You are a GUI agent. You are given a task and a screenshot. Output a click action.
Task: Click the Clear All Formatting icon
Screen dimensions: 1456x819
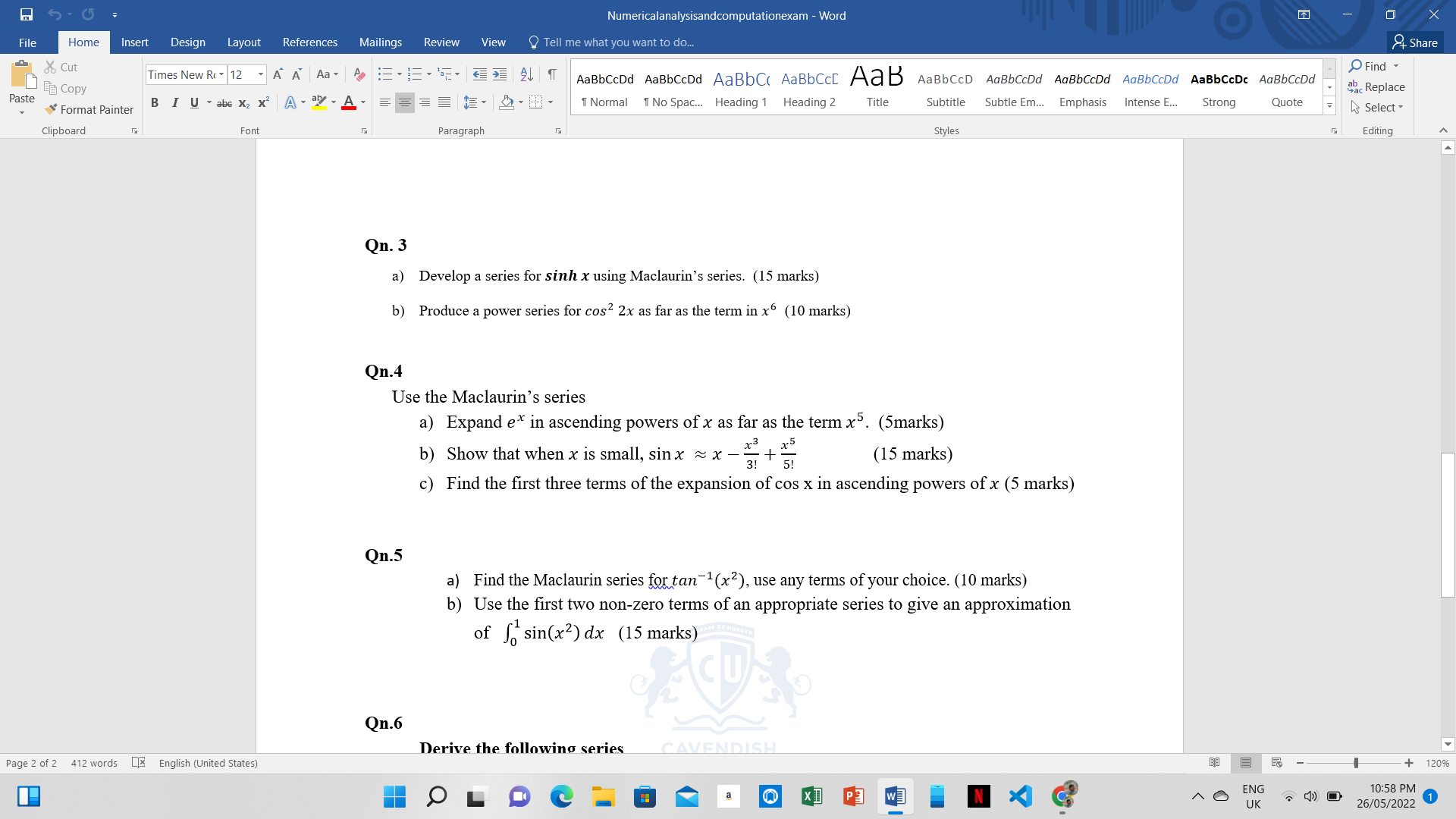point(359,74)
